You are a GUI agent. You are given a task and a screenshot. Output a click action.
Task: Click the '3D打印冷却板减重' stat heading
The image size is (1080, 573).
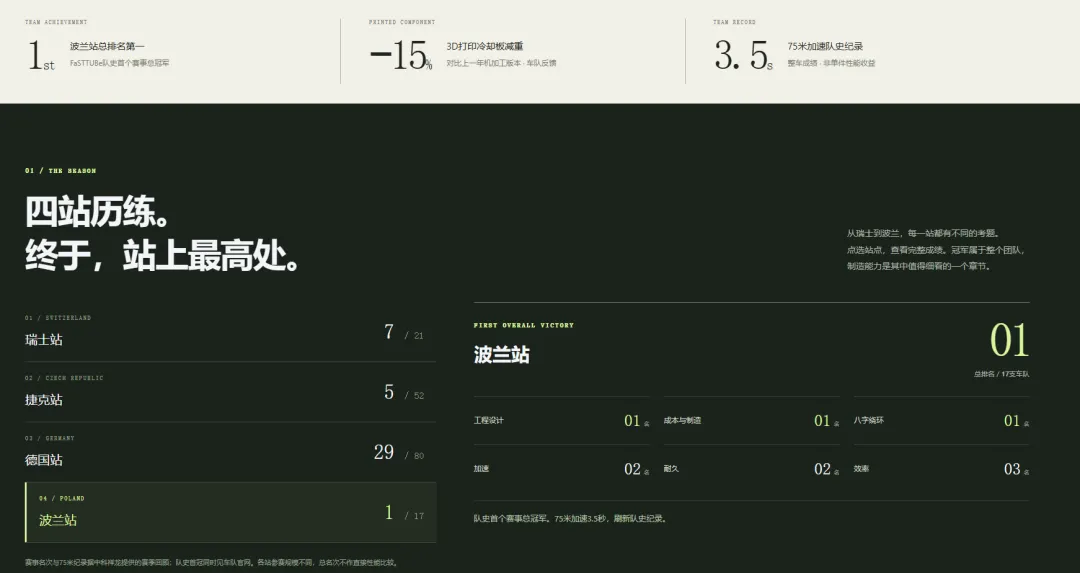point(485,46)
